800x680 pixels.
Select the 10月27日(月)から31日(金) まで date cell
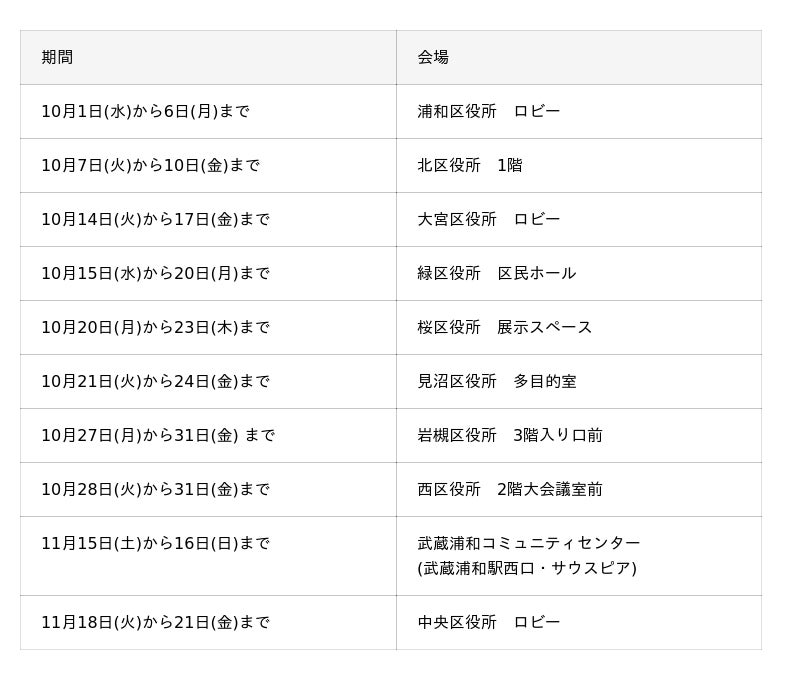(157, 435)
